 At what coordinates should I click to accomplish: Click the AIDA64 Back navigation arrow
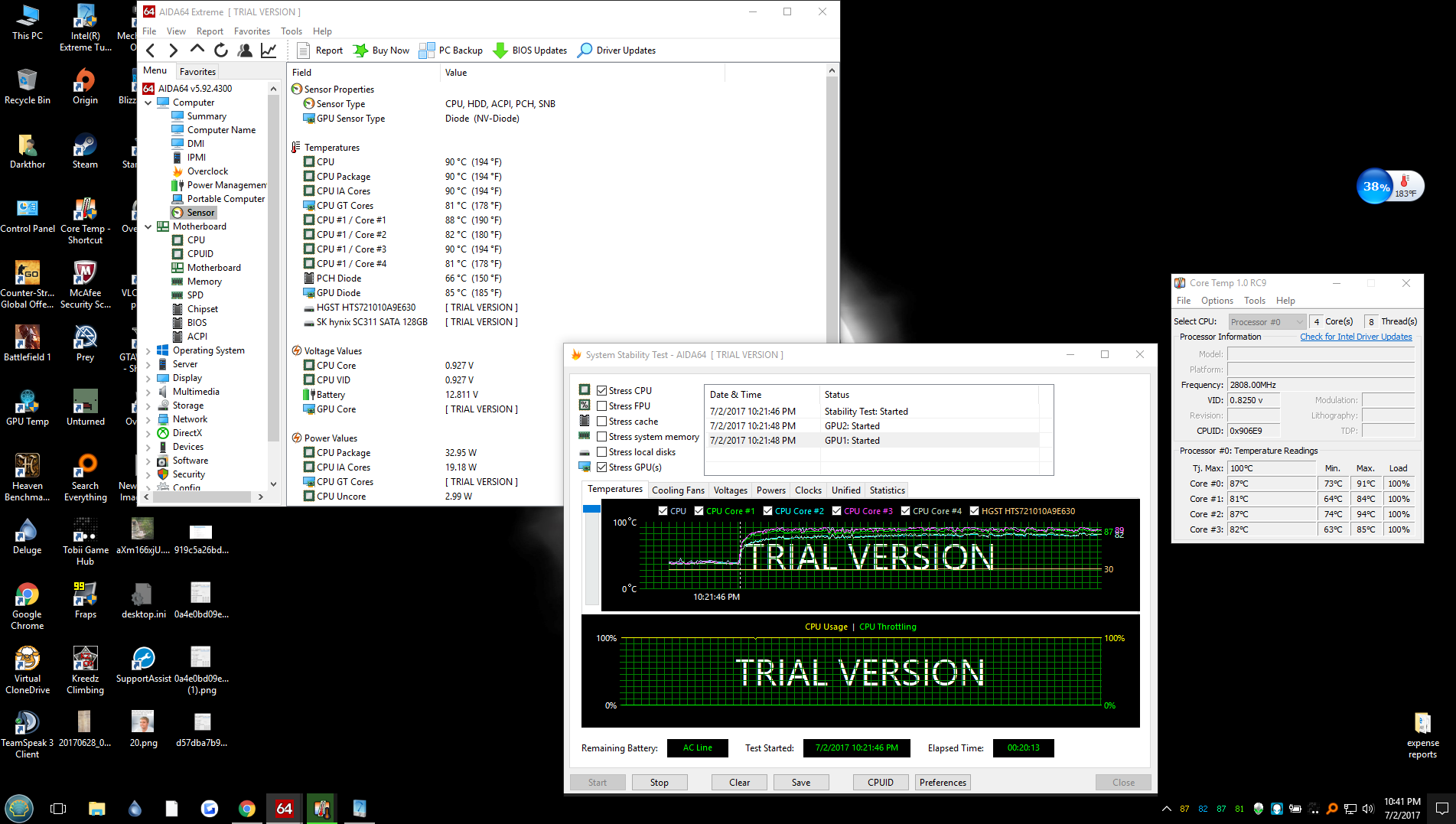point(151,50)
